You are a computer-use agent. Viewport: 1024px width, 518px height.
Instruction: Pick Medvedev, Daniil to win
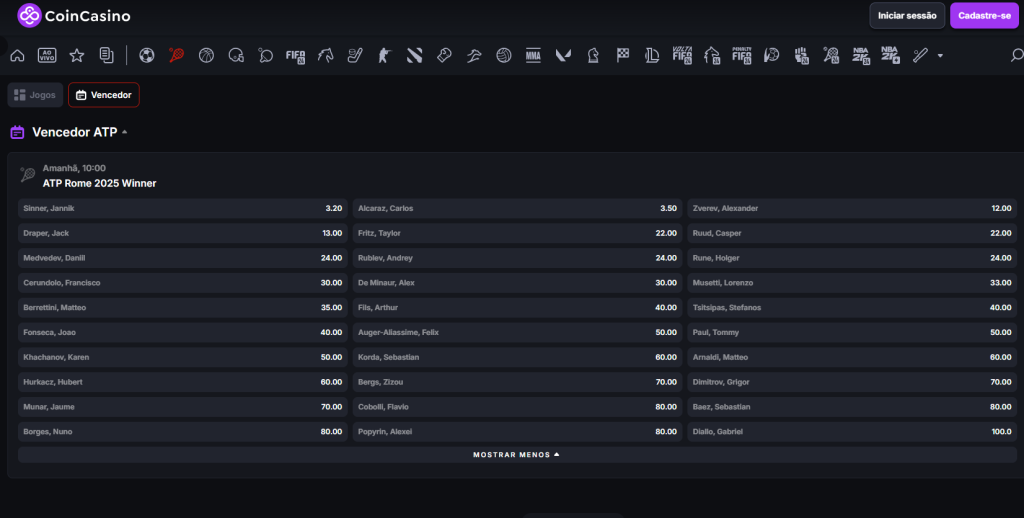[x=183, y=258]
